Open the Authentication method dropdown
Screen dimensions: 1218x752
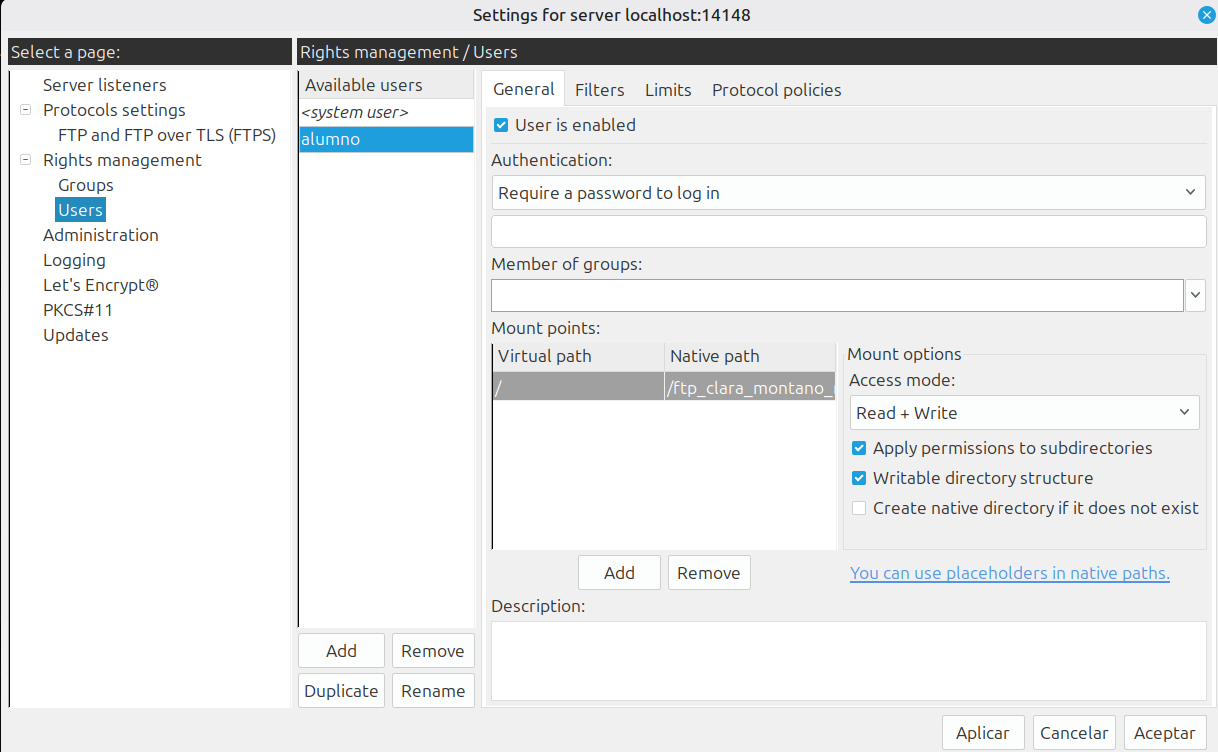[x=848, y=193]
